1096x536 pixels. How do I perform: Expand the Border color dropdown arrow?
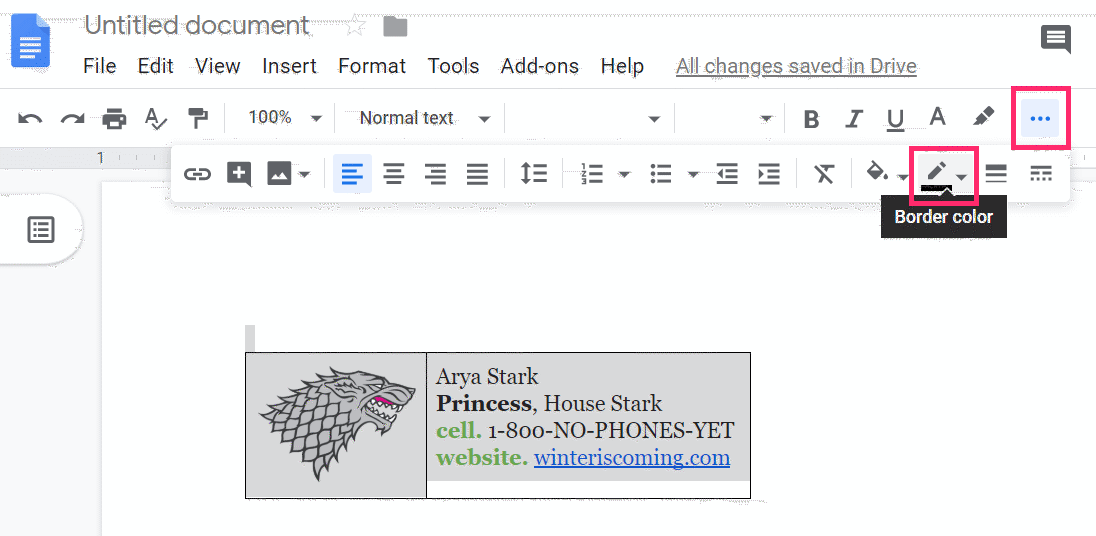[962, 178]
